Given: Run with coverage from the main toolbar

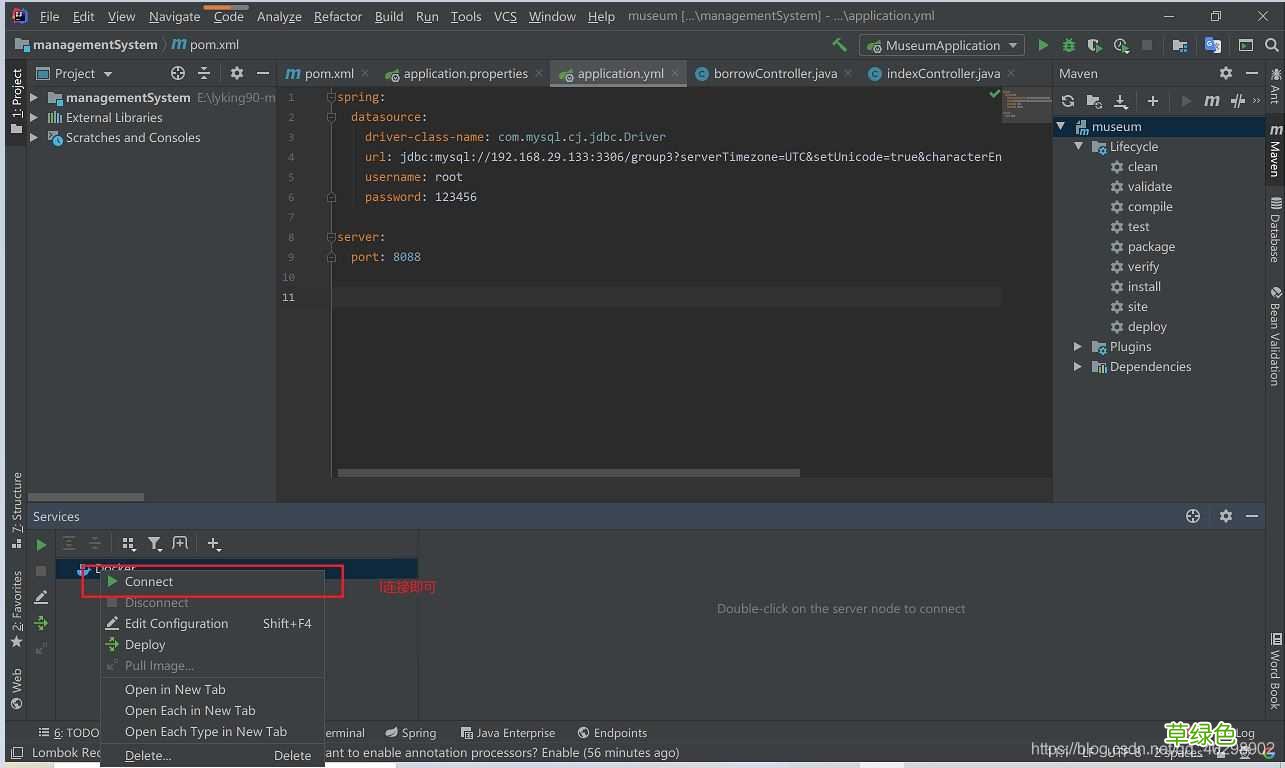Looking at the screenshot, I should [1095, 45].
